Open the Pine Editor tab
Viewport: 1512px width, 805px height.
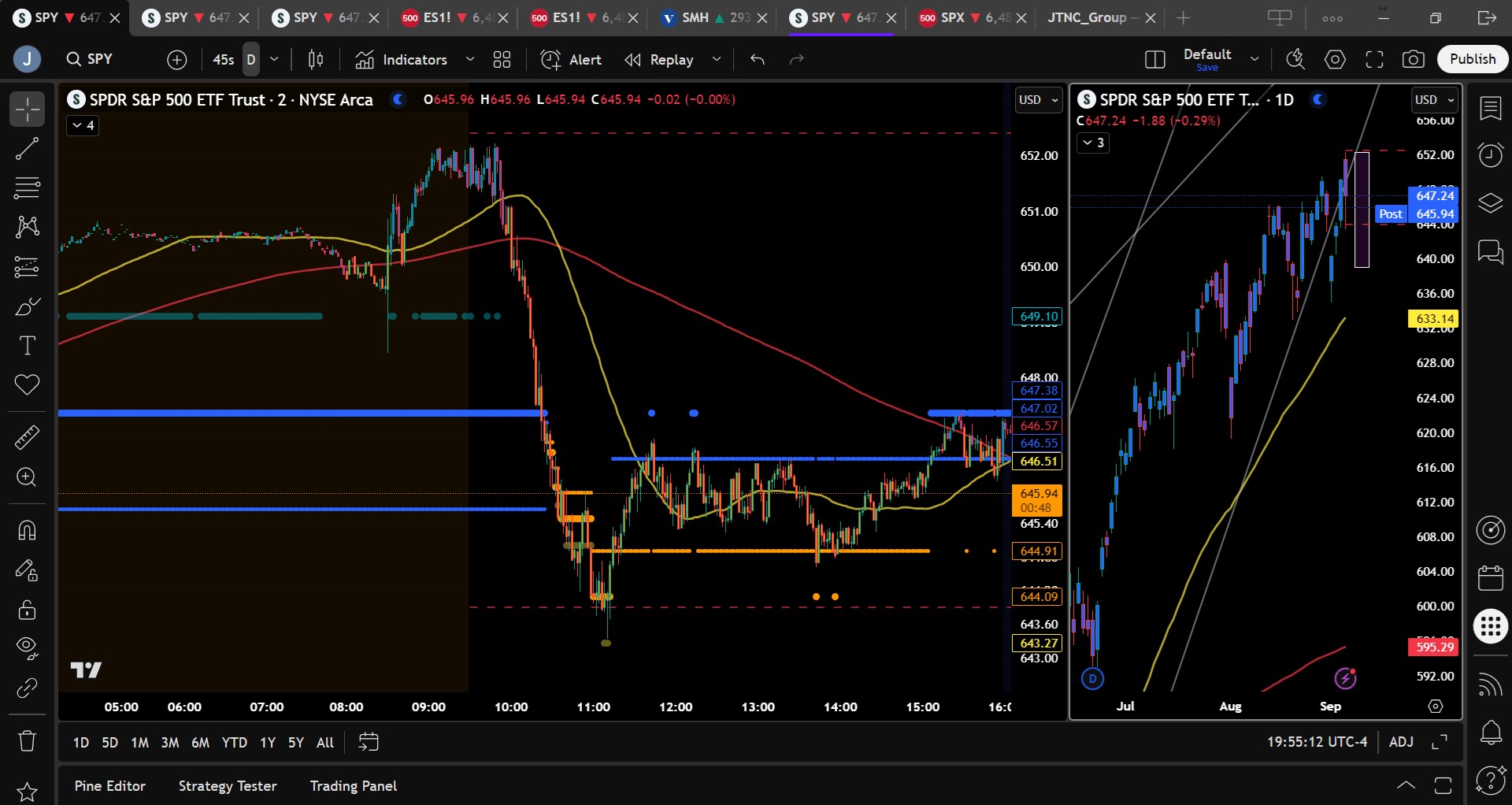[x=109, y=786]
